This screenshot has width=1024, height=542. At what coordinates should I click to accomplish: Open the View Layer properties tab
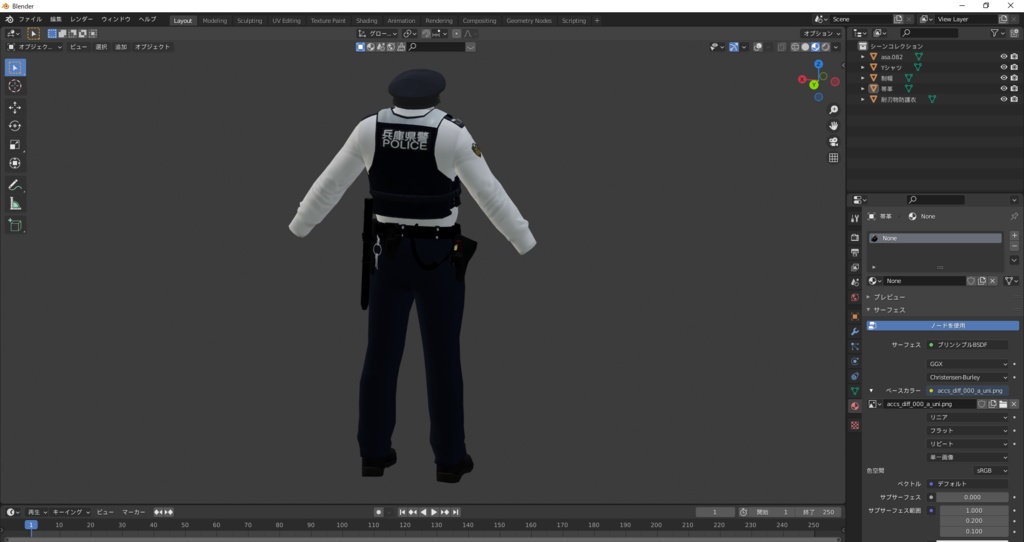click(855, 268)
